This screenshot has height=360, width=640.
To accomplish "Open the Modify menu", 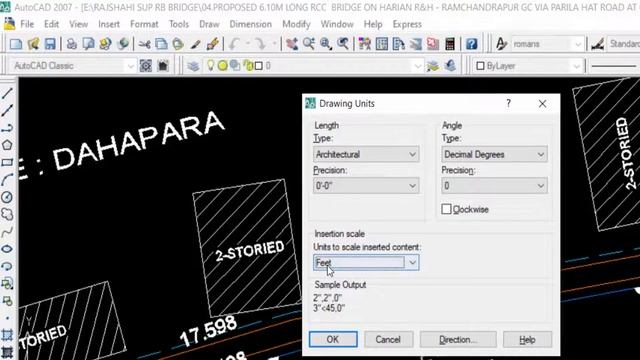I will click(x=296, y=24).
